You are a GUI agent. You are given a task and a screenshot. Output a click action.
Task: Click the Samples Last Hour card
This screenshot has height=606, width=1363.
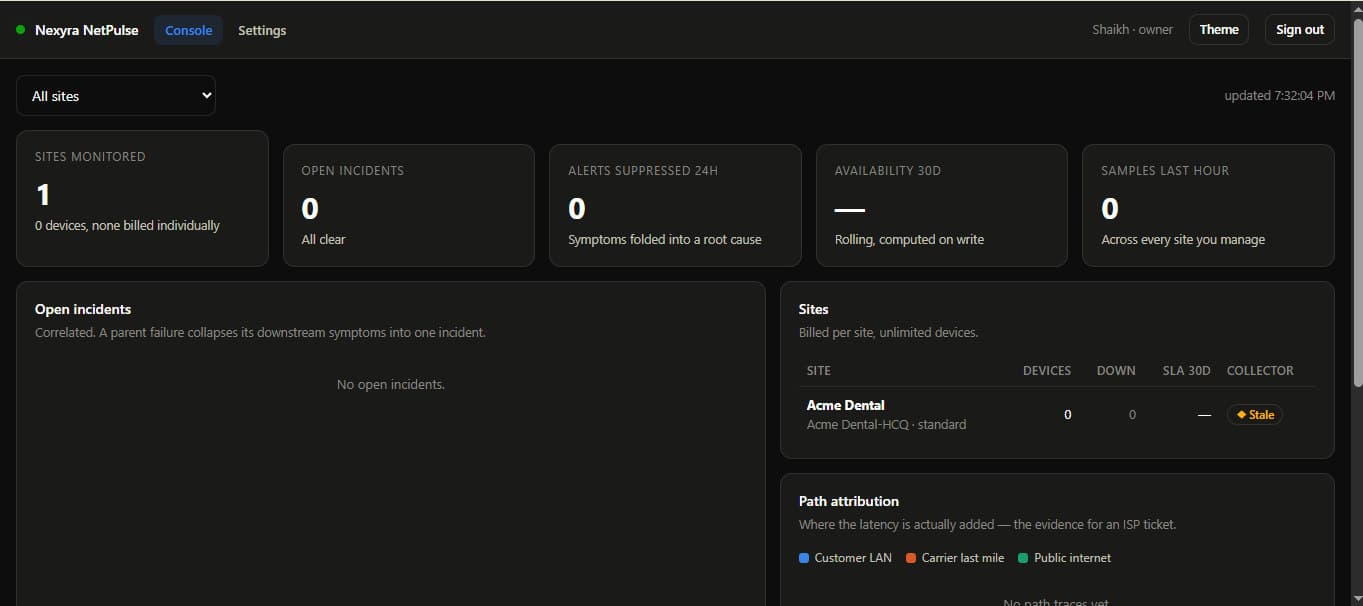(1208, 205)
